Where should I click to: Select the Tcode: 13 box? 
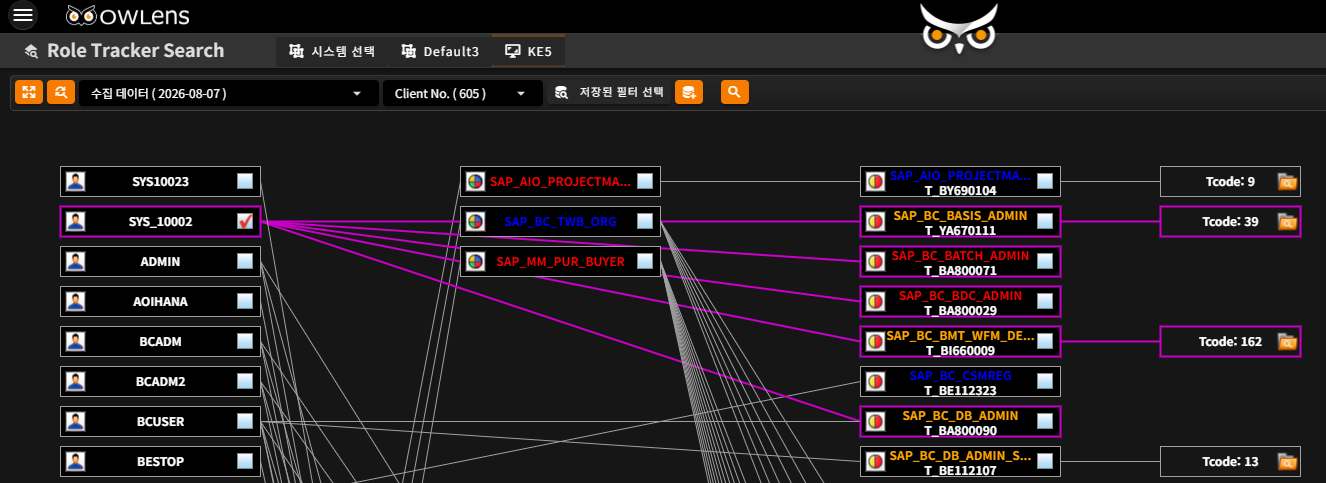pyautogui.click(x=1230, y=461)
